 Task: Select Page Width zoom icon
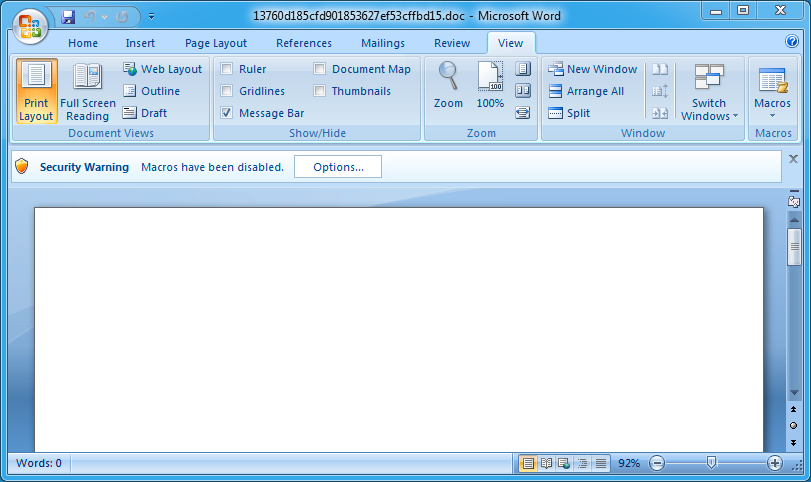pyautogui.click(x=523, y=113)
